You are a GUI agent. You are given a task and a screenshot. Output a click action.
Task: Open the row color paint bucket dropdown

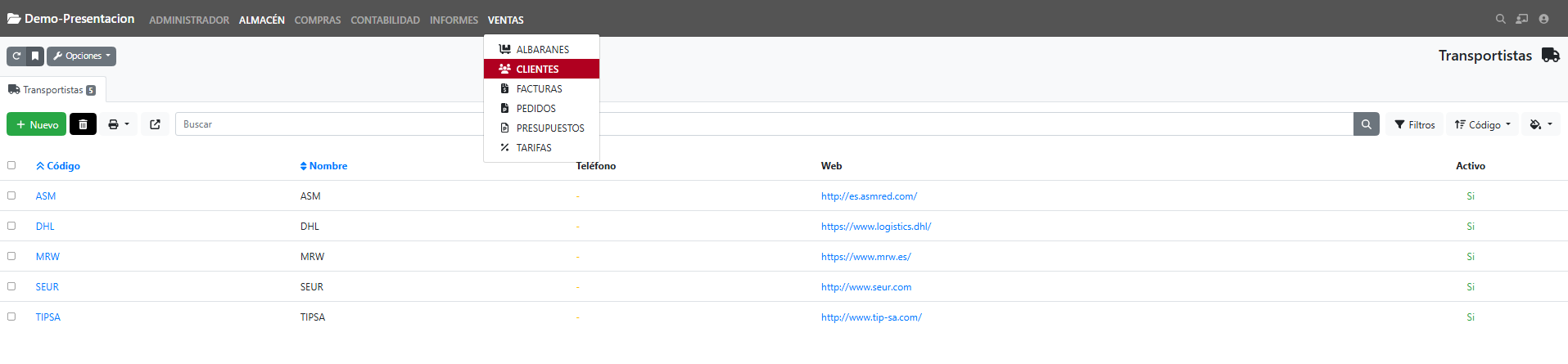coord(1540,124)
